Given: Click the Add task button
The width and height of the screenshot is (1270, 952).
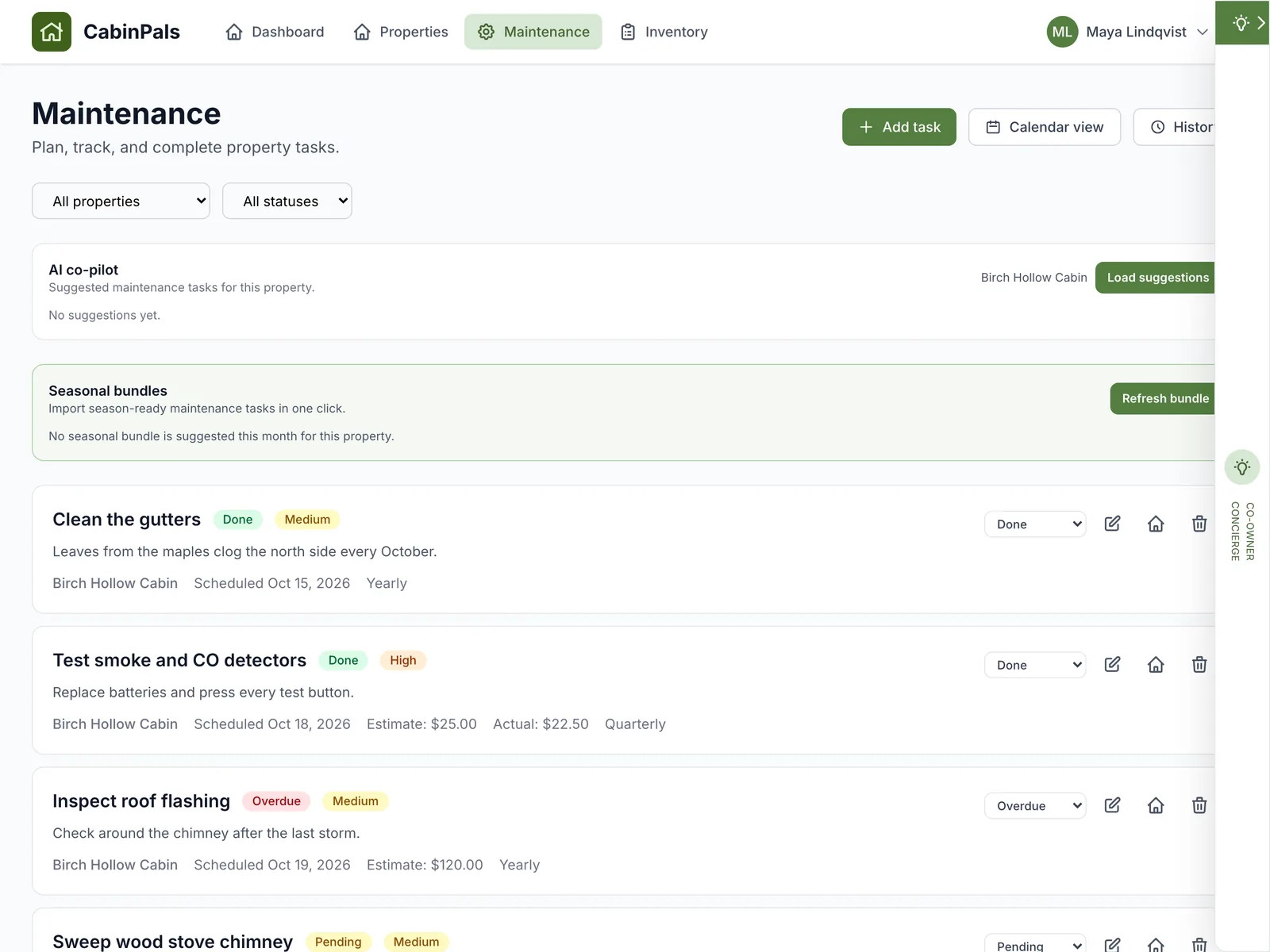Looking at the screenshot, I should [899, 127].
